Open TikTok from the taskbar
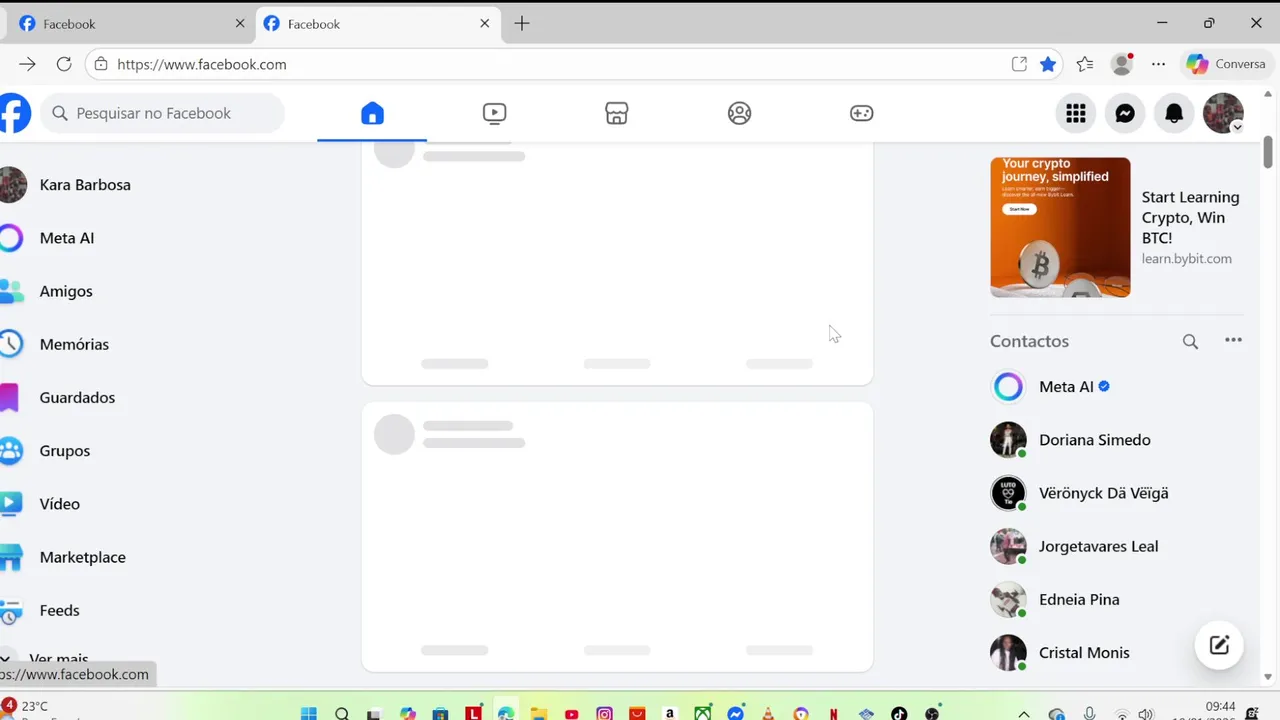 [x=899, y=714]
